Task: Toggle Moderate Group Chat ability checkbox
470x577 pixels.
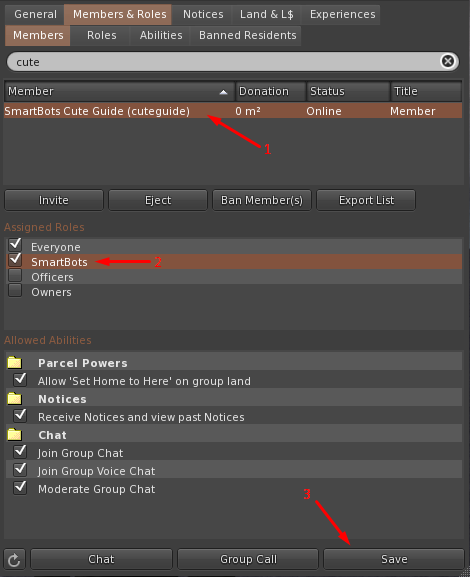Action: coord(20,488)
